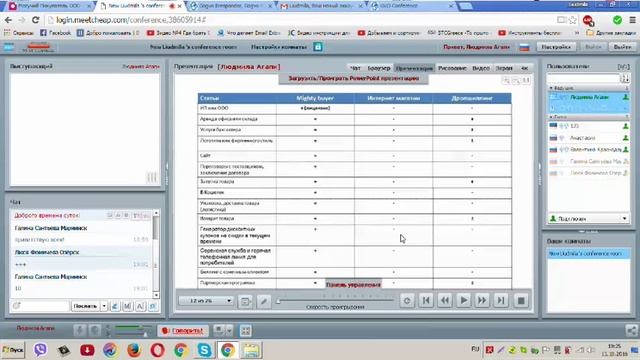The height and width of the screenshot is (360, 640).
Task: Open the hidden bookmarks chevron in bookmarks bar
Action: [577, 33]
